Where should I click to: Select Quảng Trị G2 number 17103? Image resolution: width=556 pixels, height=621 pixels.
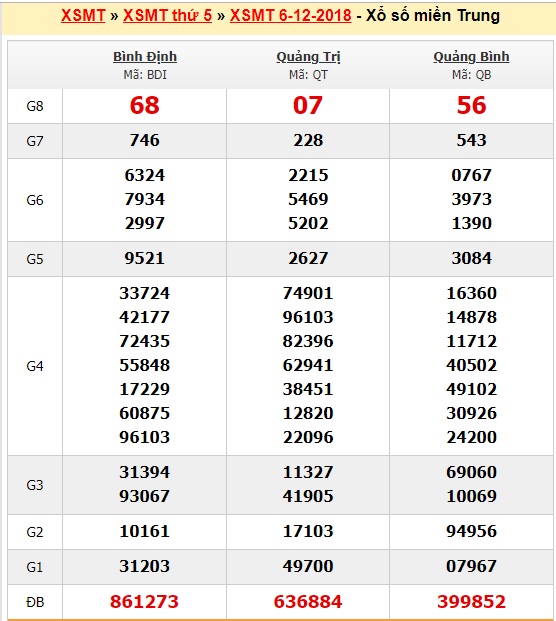(x=308, y=531)
